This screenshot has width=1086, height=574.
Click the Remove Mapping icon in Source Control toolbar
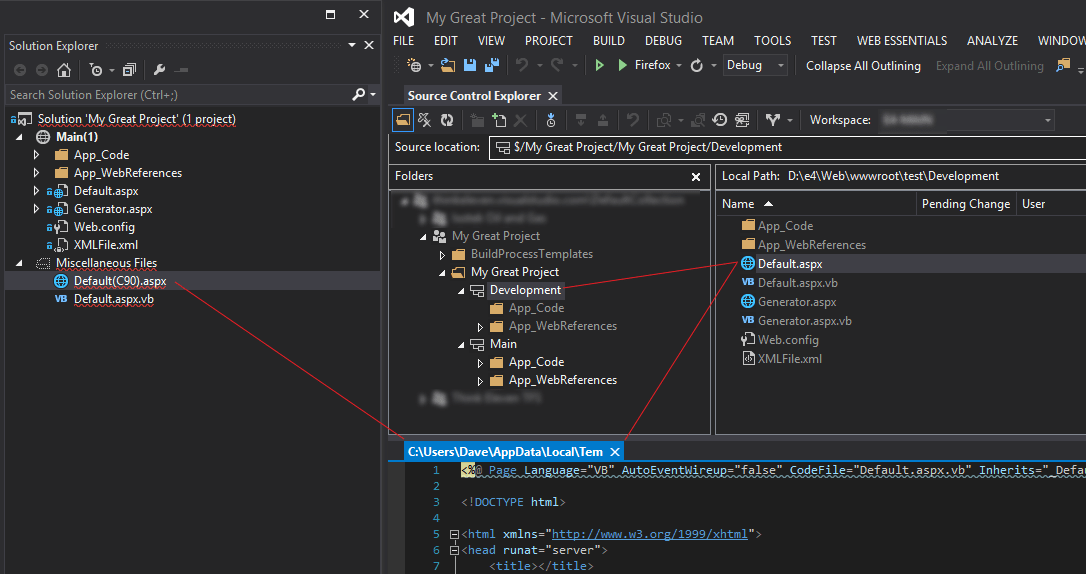[x=425, y=120]
